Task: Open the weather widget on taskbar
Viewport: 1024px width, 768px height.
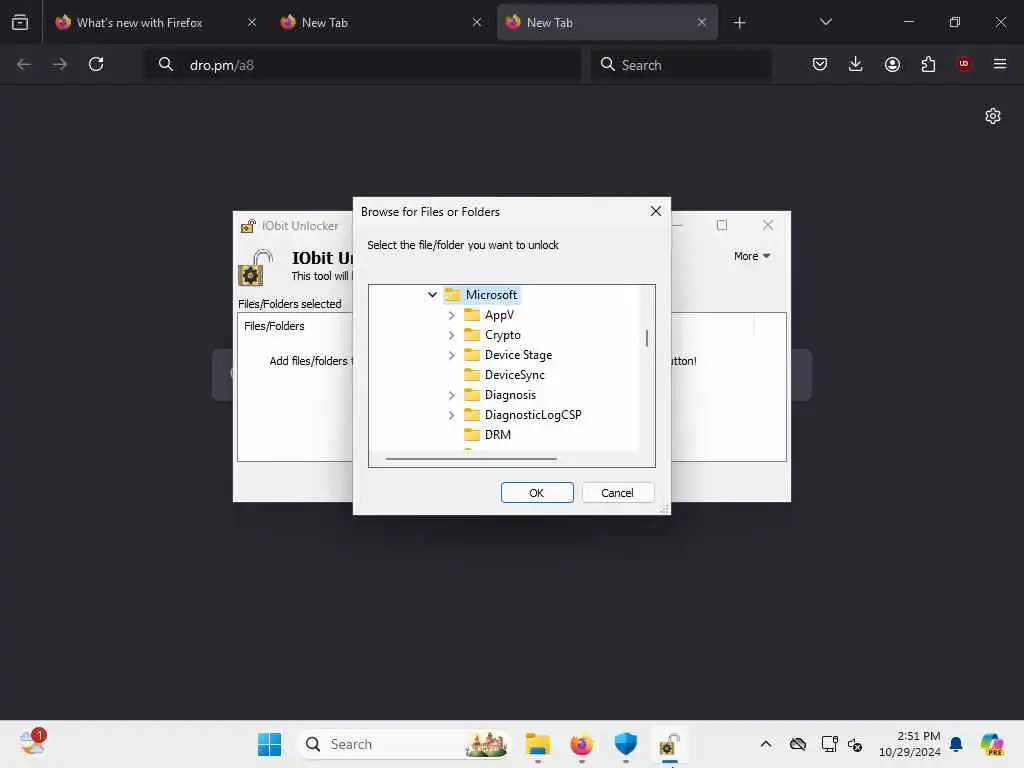Action: point(32,743)
